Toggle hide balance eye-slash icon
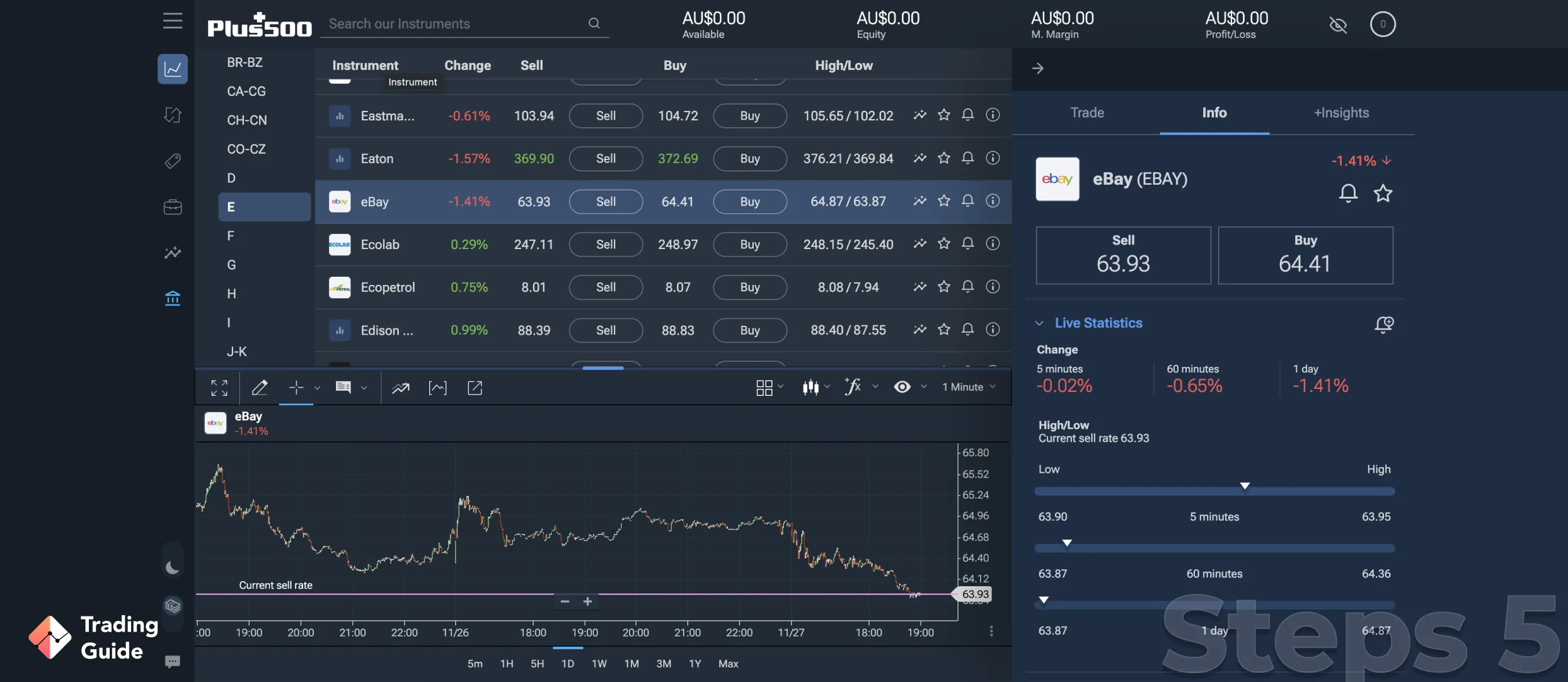Viewport: 1568px width, 682px height. 1338,25
